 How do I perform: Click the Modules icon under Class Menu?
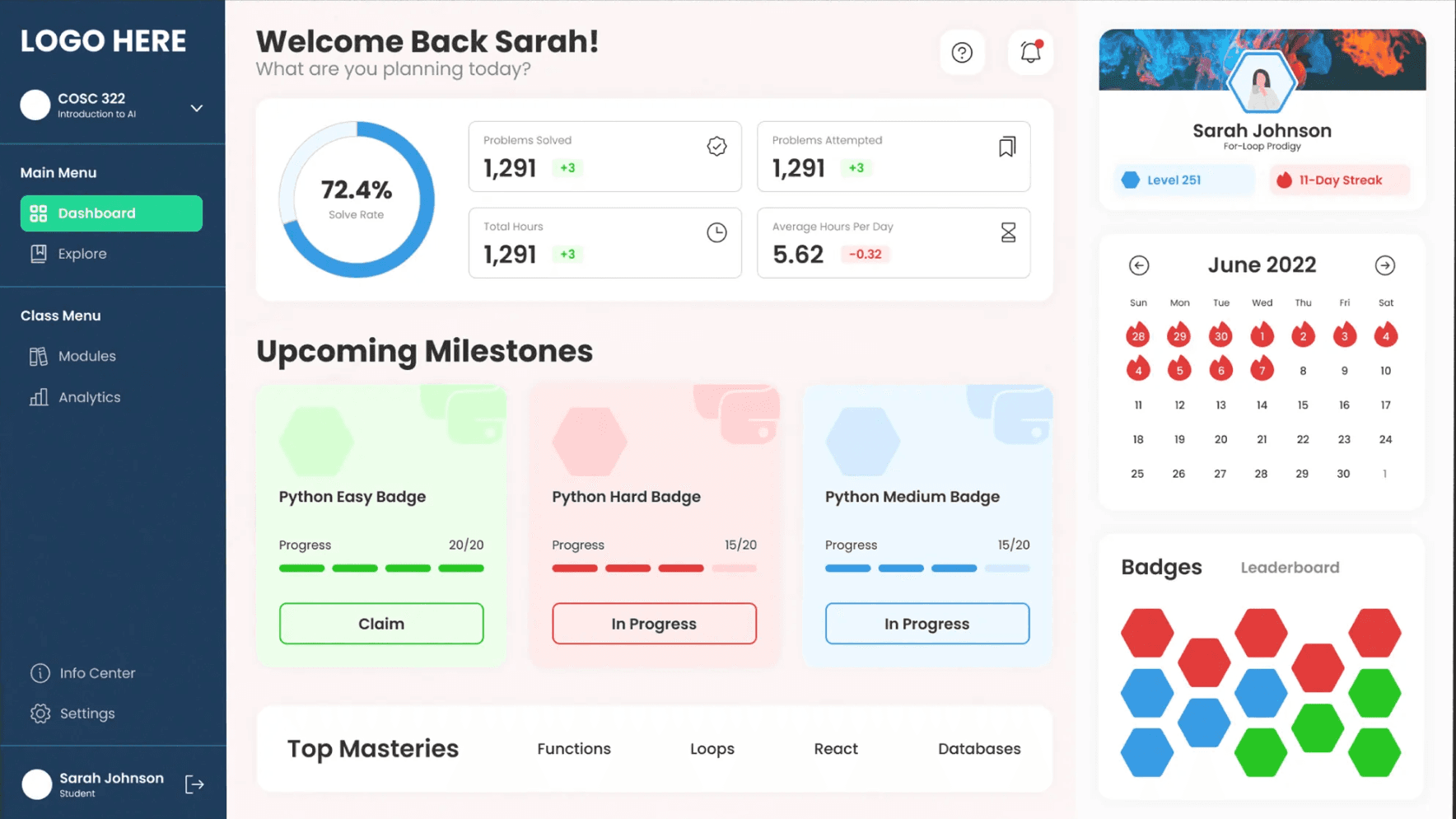click(37, 356)
